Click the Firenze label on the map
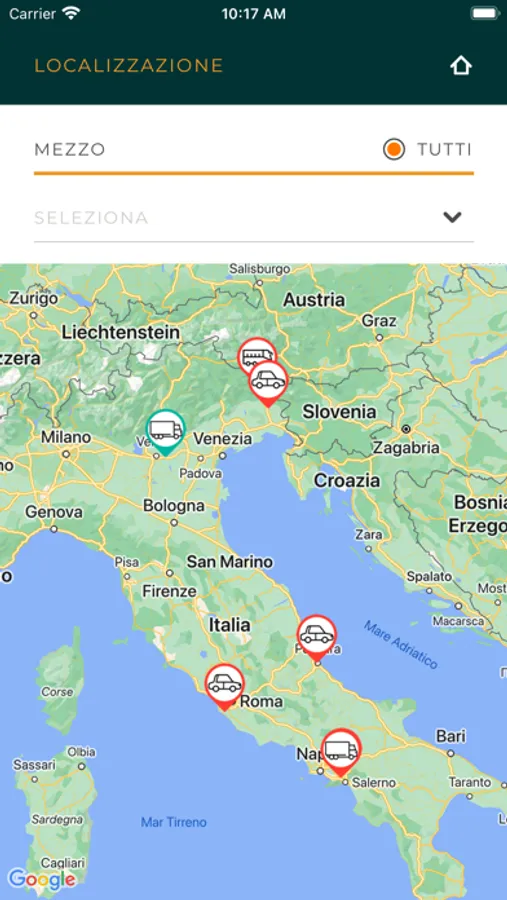Screen dimensions: 507x900 [x=169, y=591]
